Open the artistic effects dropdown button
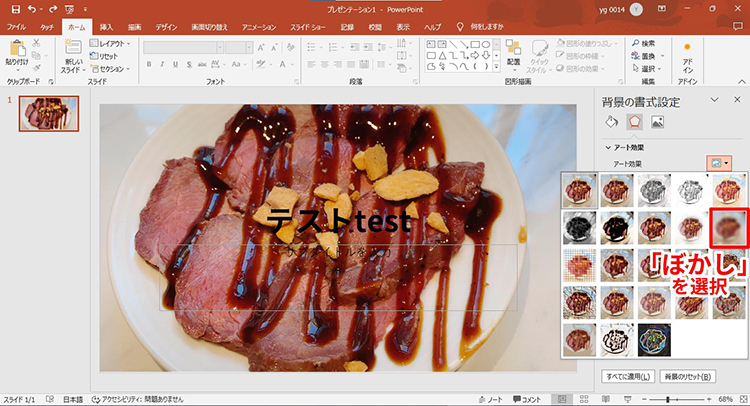The image size is (750, 406). [719, 162]
